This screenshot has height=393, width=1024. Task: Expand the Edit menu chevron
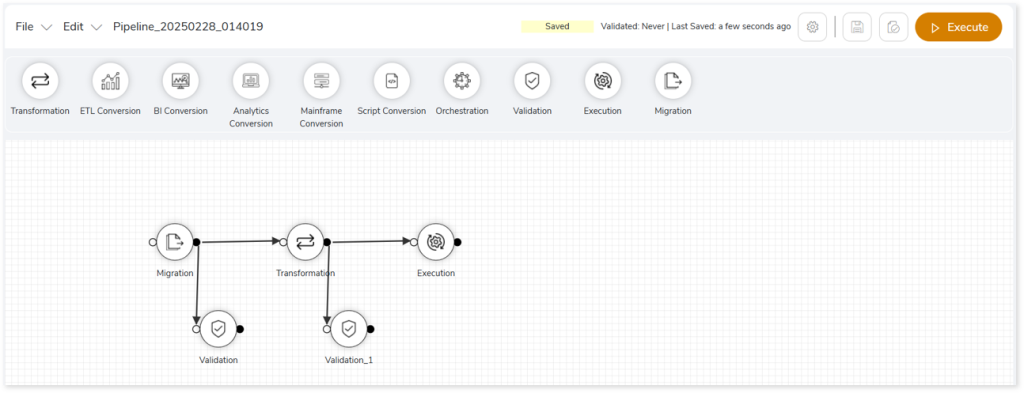click(x=97, y=27)
